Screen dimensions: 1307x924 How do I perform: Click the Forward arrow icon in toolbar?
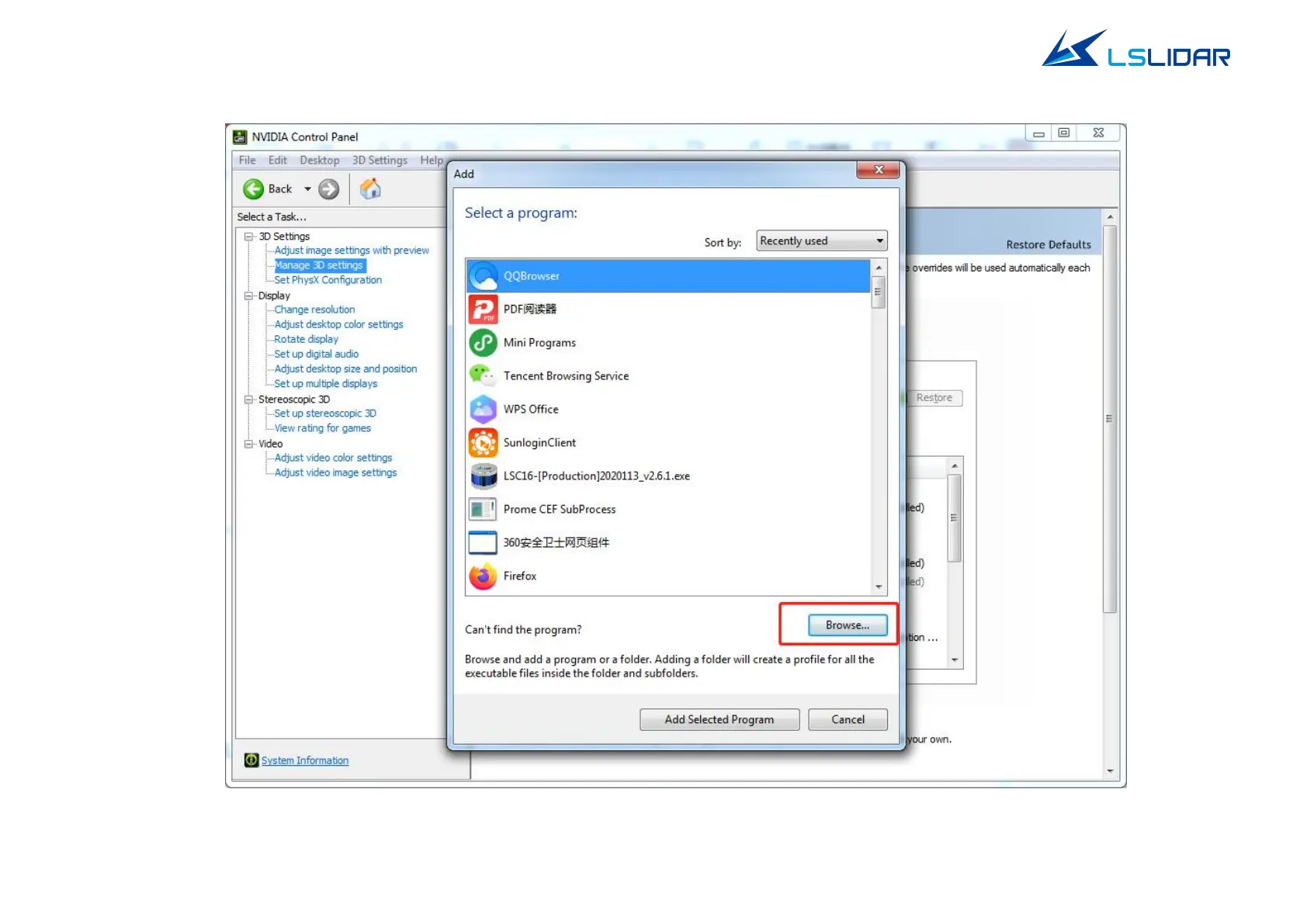pos(329,189)
